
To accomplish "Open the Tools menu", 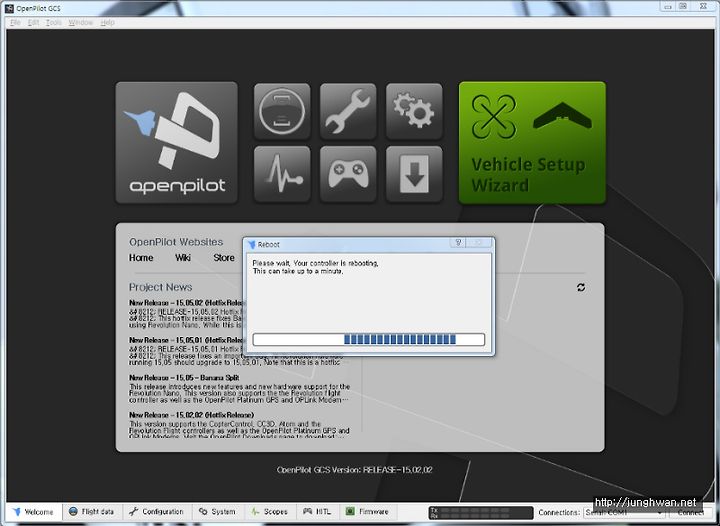I will click(54, 22).
